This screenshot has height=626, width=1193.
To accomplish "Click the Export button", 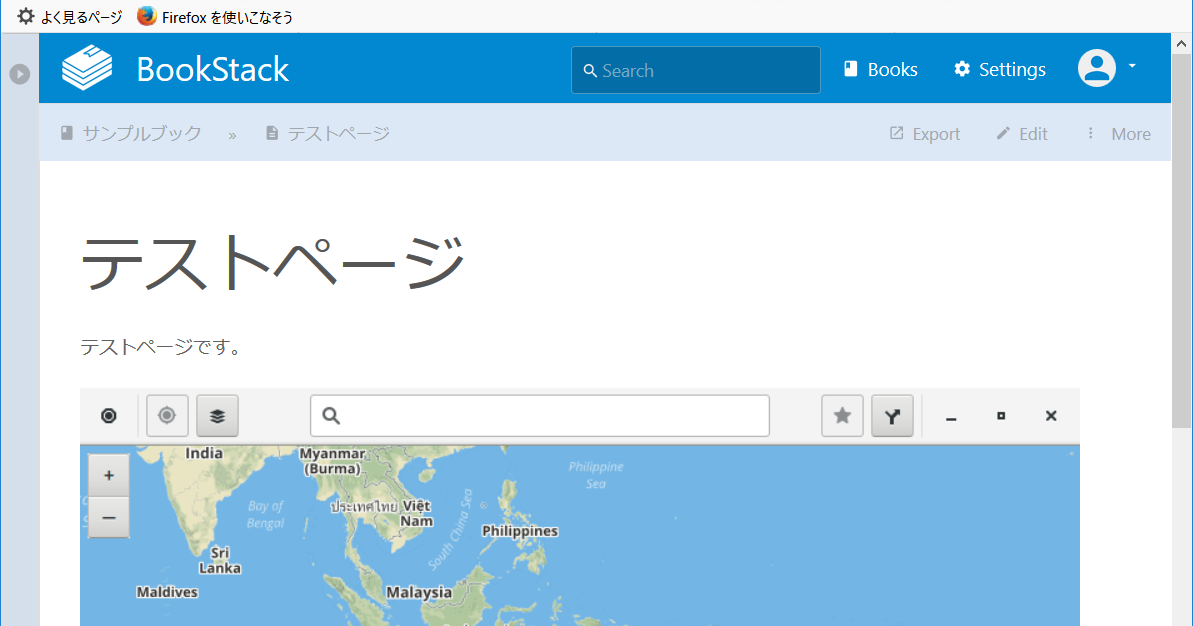I will [923, 132].
